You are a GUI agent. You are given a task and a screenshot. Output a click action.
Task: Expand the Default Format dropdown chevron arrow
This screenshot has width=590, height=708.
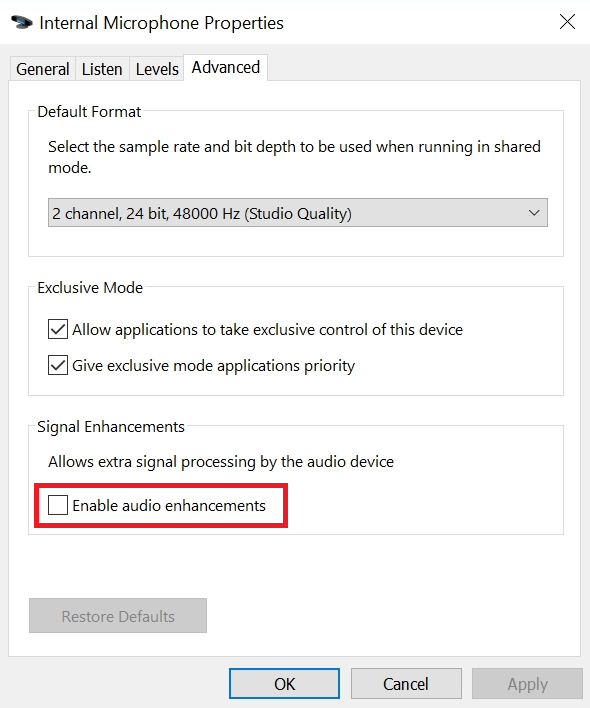(534, 213)
